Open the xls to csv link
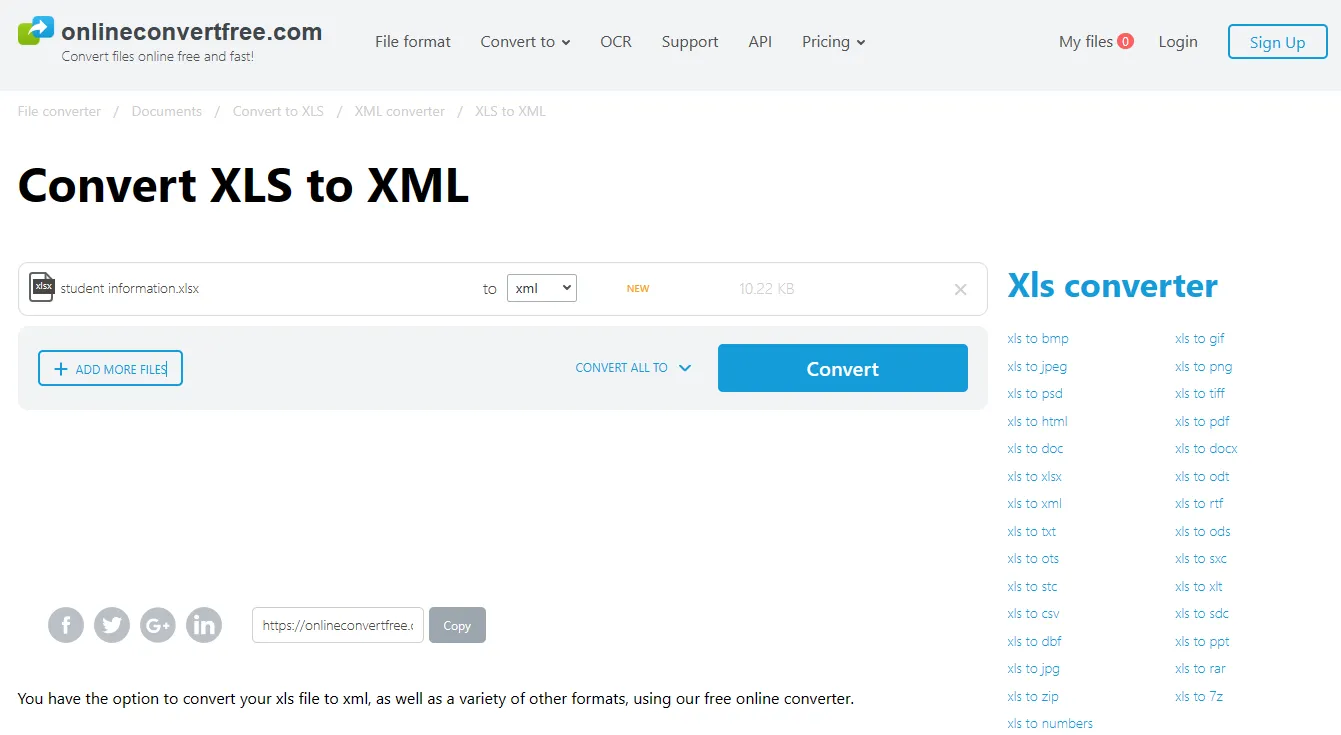This screenshot has height=735, width=1341. (x=1034, y=613)
